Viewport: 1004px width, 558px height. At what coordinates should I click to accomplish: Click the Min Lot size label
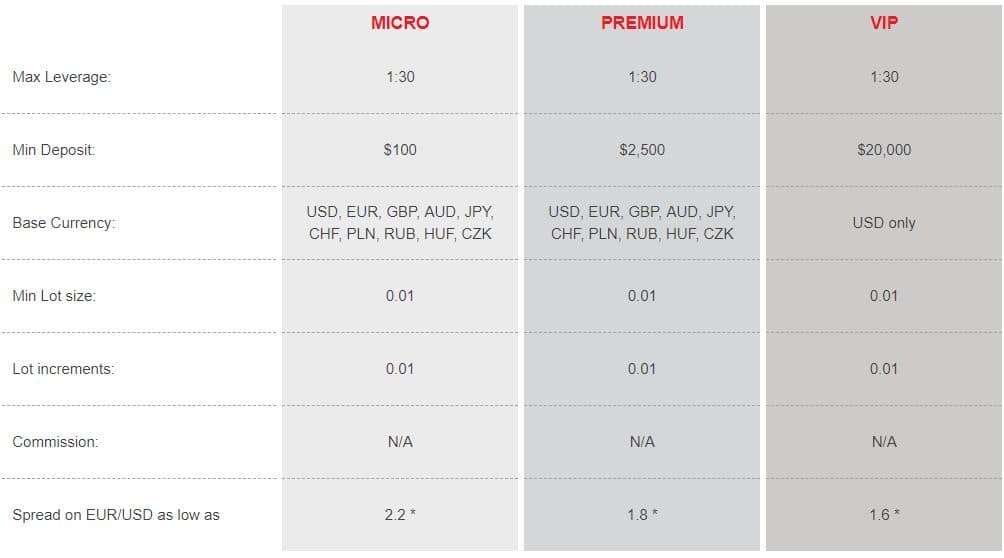[54, 296]
